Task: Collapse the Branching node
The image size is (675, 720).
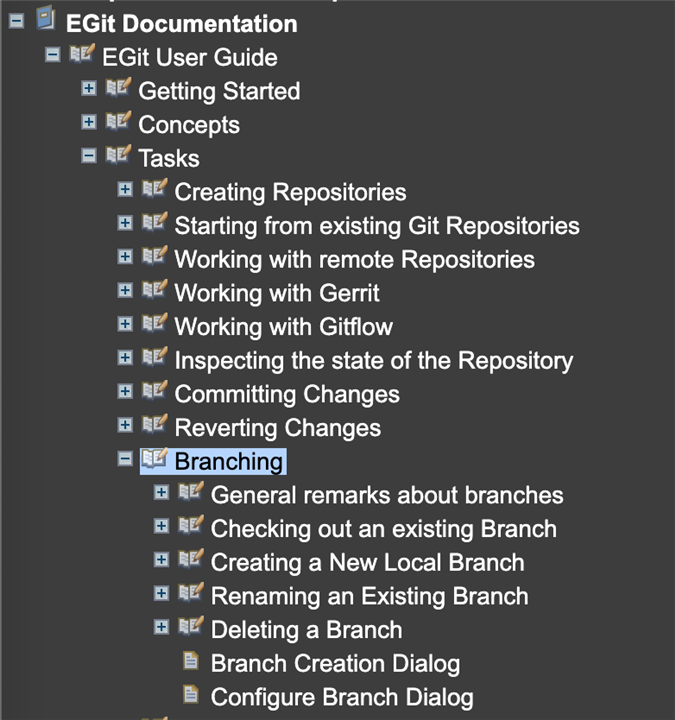Action: (125, 459)
